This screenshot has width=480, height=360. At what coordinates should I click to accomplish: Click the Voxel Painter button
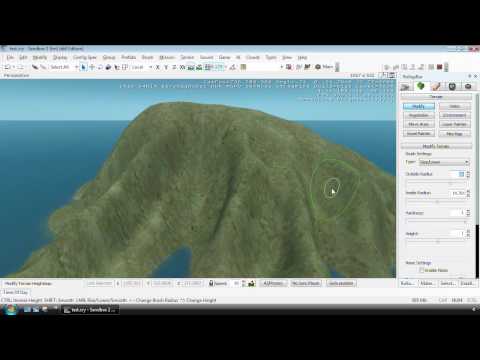[x=419, y=134]
